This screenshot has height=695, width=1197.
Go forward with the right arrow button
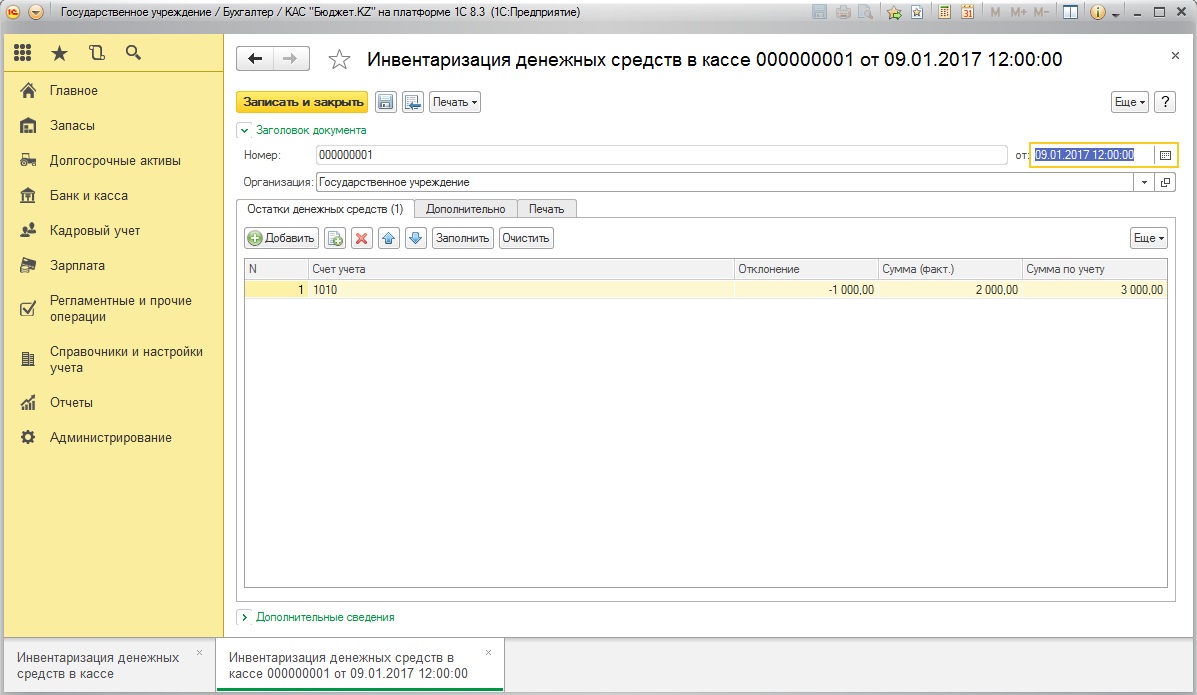[290, 59]
